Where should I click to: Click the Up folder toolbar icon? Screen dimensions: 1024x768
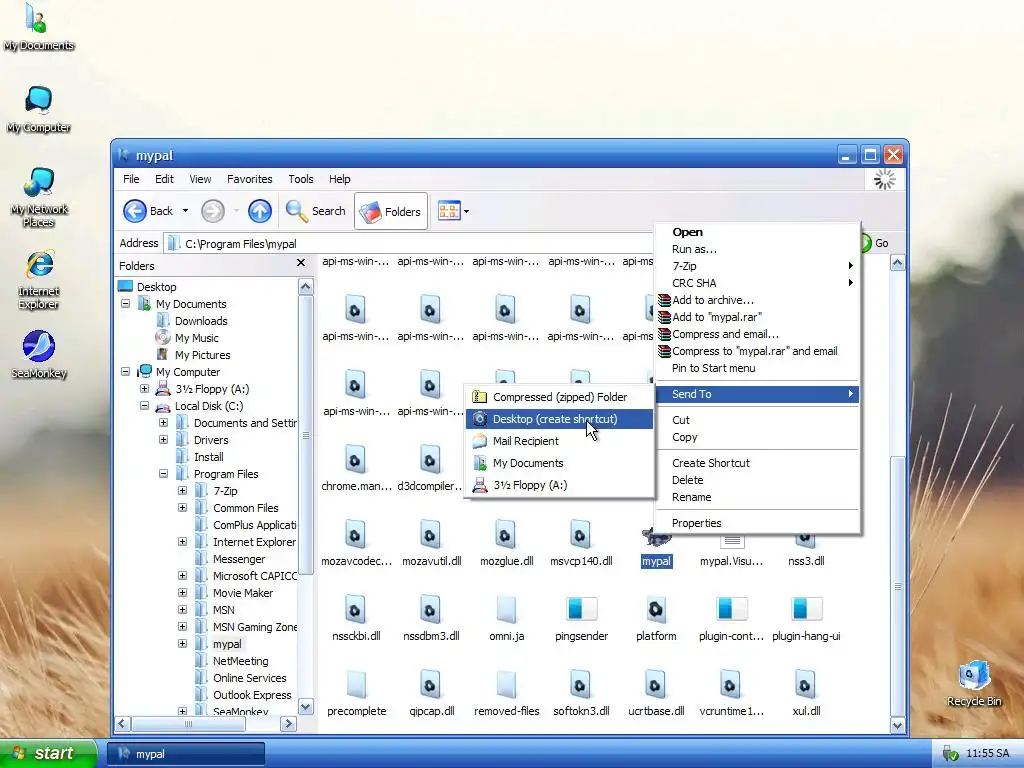[x=259, y=211]
